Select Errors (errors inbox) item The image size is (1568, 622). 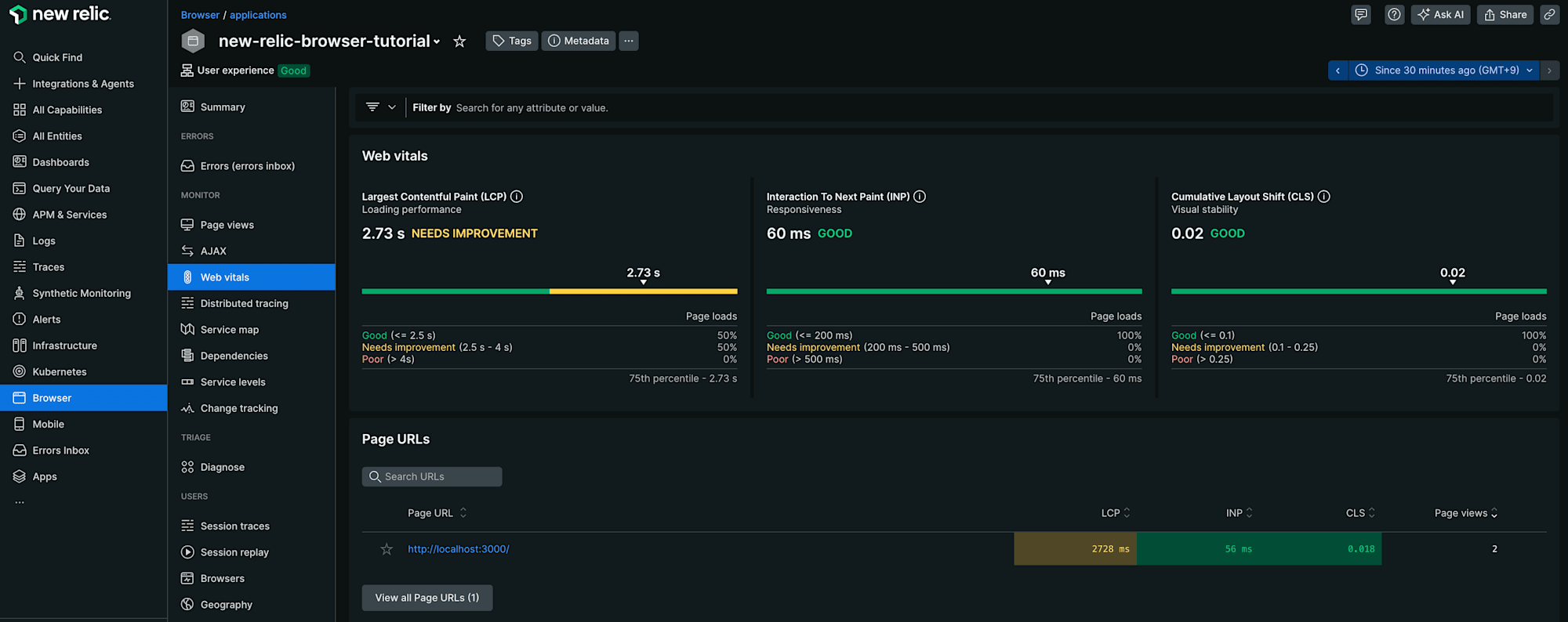pos(252,166)
